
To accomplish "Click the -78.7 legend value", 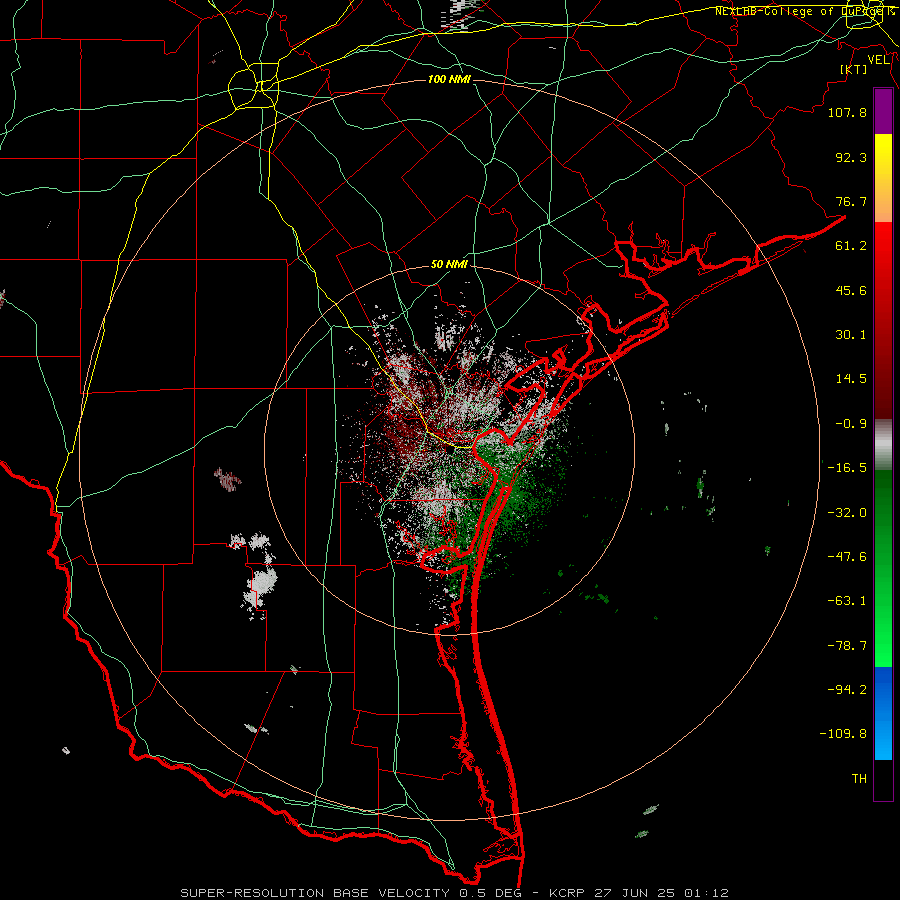I will pyautogui.click(x=847, y=646).
